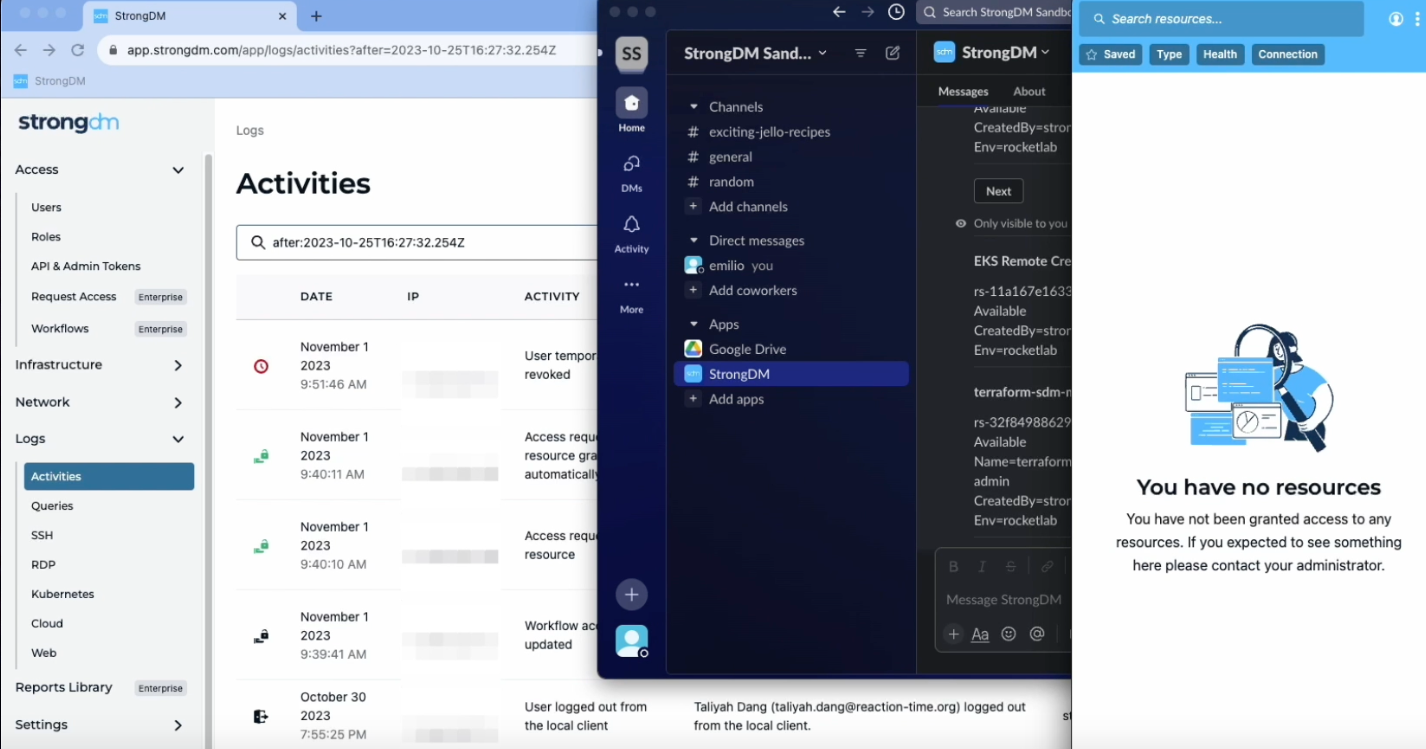Open Google Drive app in Slack
The height and width of the screenshot is (749, 1426).
pos(747,349)
